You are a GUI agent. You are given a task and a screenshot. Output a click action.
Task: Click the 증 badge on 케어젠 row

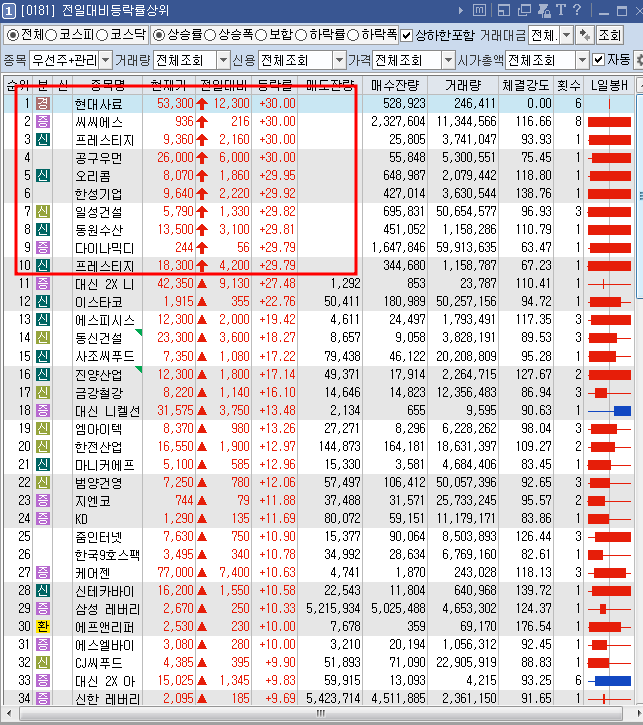43,572
